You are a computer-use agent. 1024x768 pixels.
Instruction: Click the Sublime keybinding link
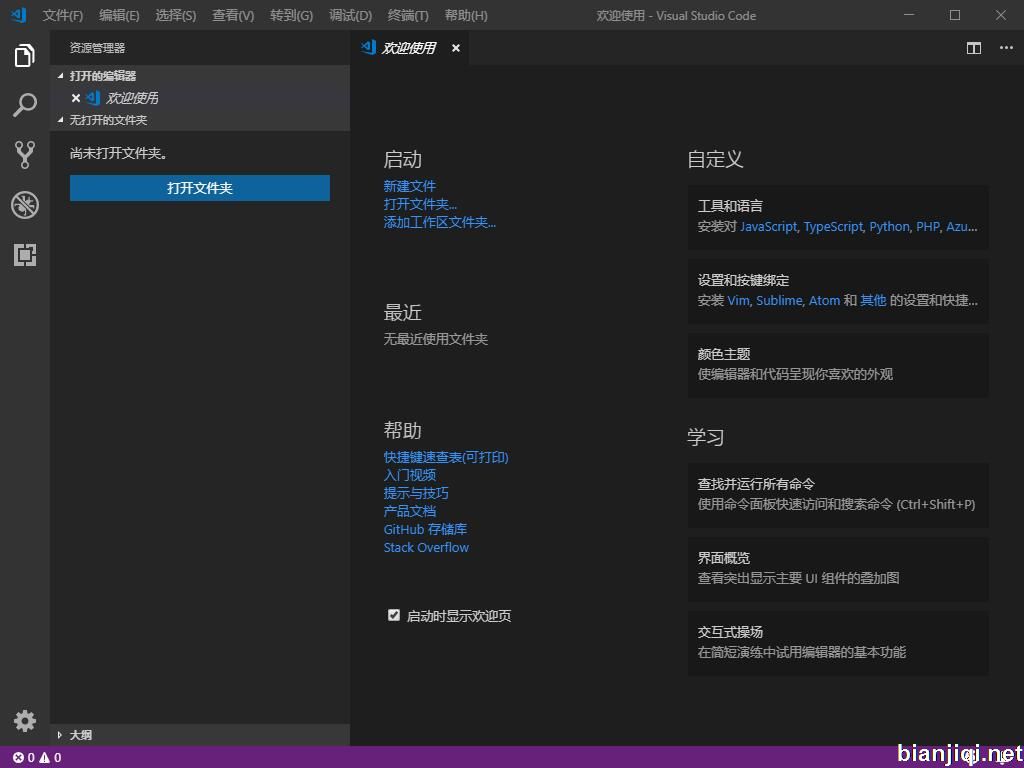[x=779, y=300]
